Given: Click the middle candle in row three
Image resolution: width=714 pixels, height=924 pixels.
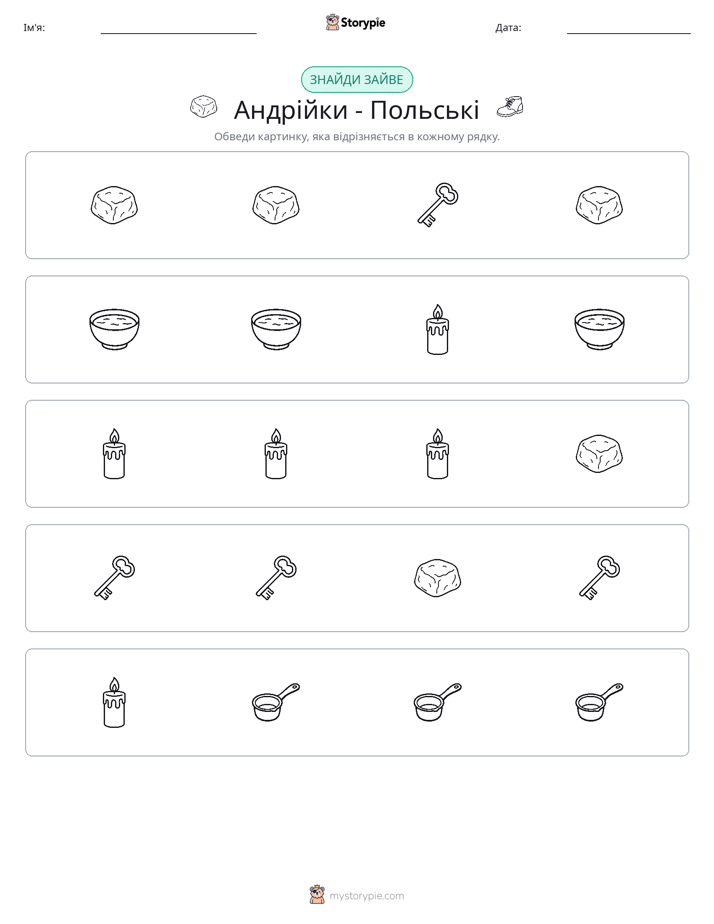Looking at the screenshot, I should tap(276, 454).
